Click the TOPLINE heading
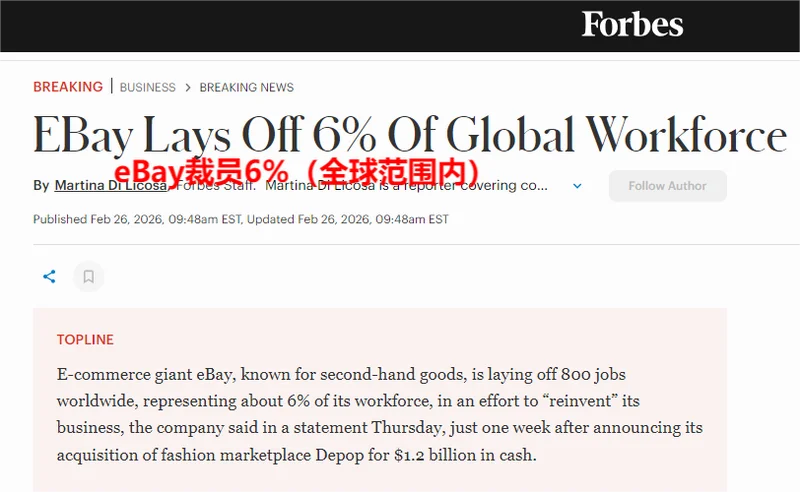The image size is (800, 492). coord(85,340)
